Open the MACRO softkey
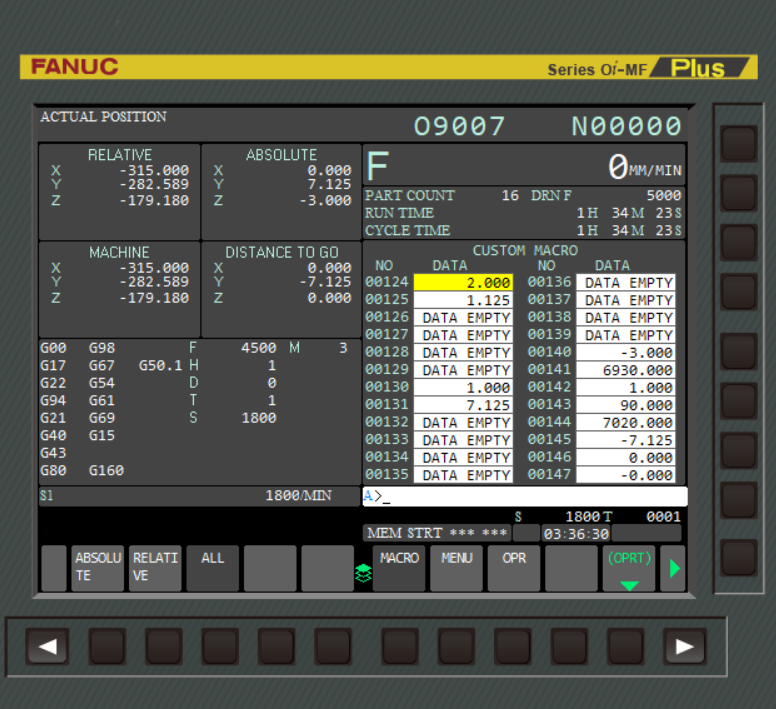 (x=399, y=568)
